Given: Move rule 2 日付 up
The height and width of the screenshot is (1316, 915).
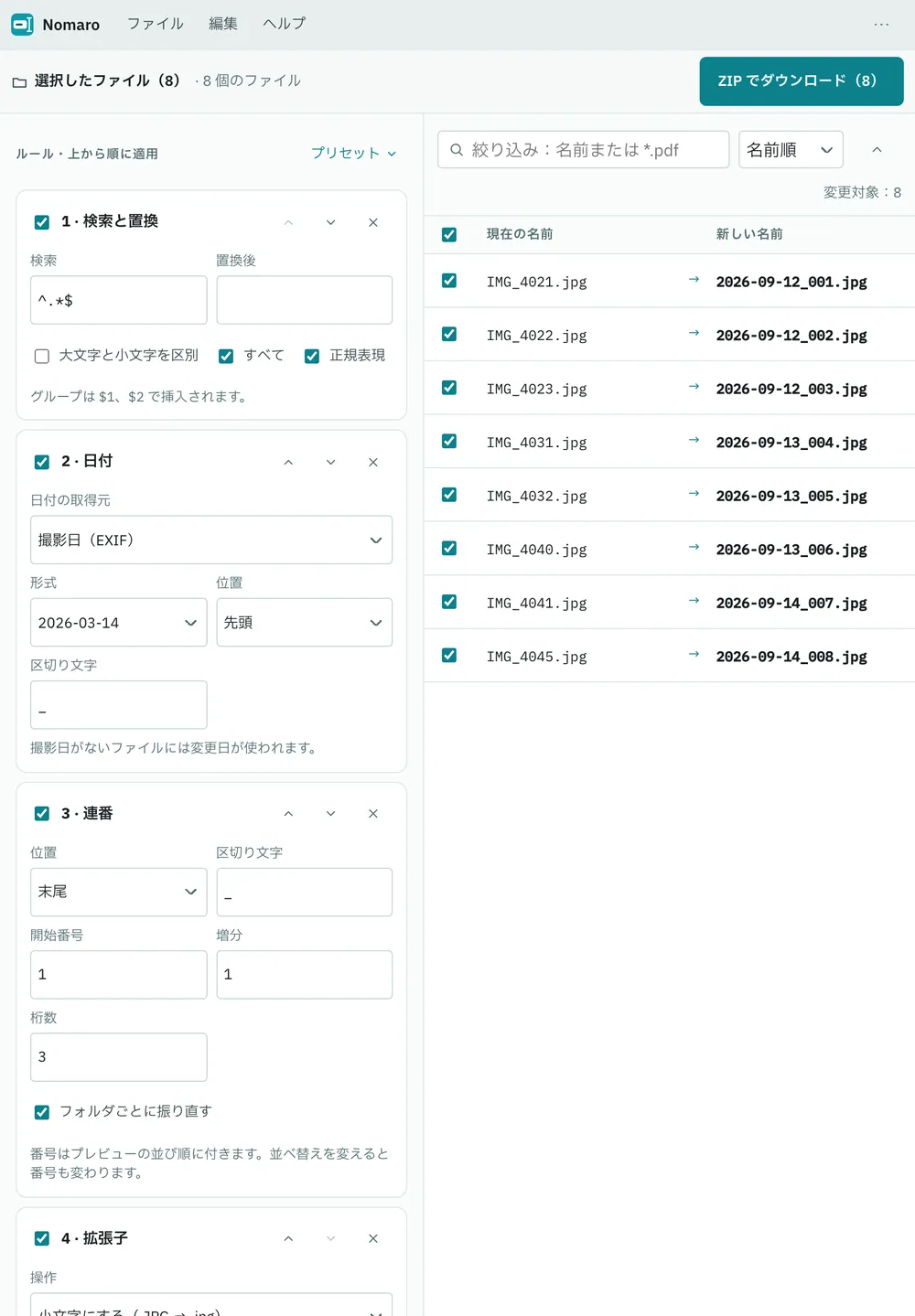Looking at the screenshot, I should tap(288, 462).
